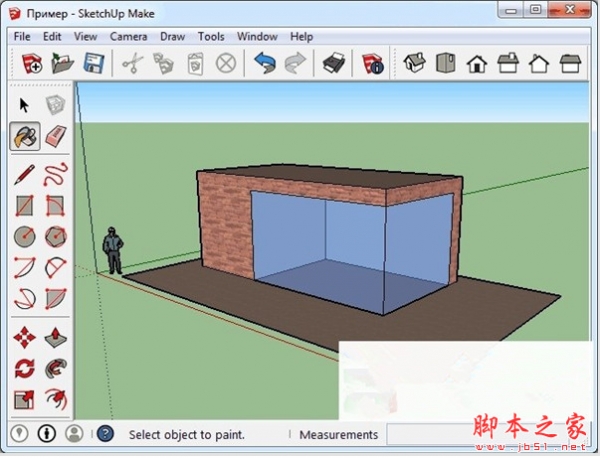The image size is (600, 458).
Task: Select the Pie arc tool
Action: [x=56, y=298]
